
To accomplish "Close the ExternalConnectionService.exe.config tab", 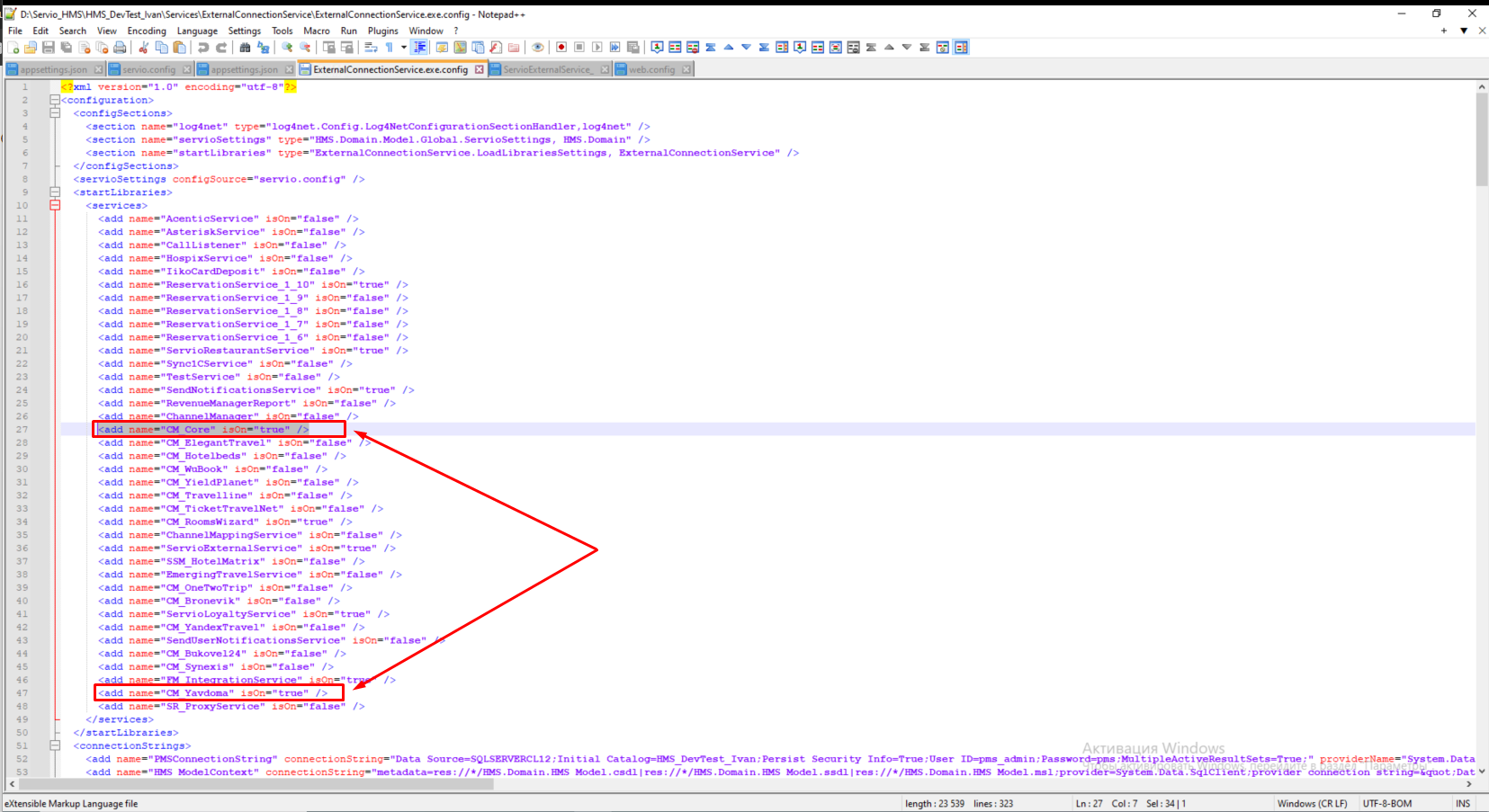I will 480,69.
